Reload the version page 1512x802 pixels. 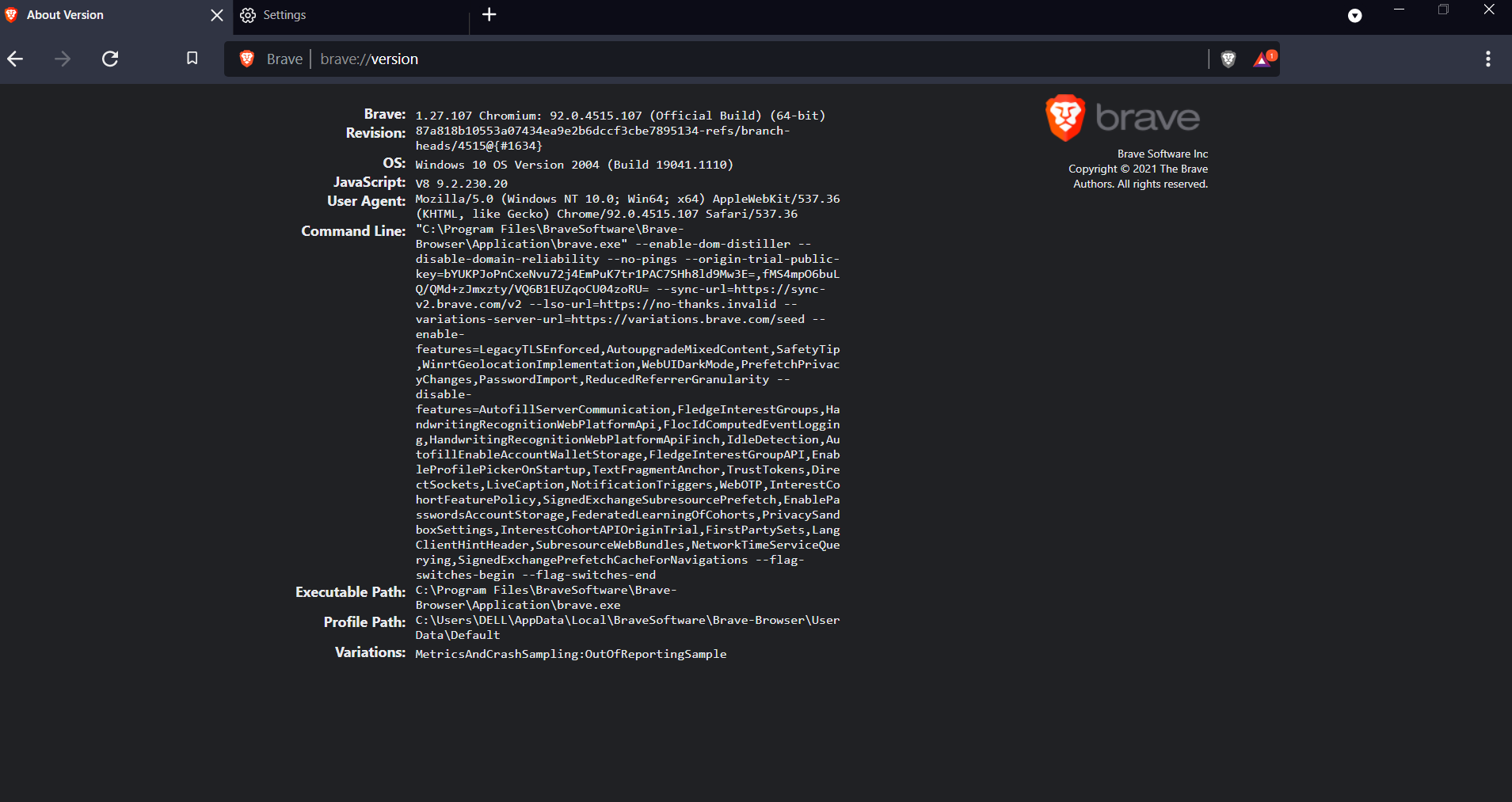[x=110, y=59]
